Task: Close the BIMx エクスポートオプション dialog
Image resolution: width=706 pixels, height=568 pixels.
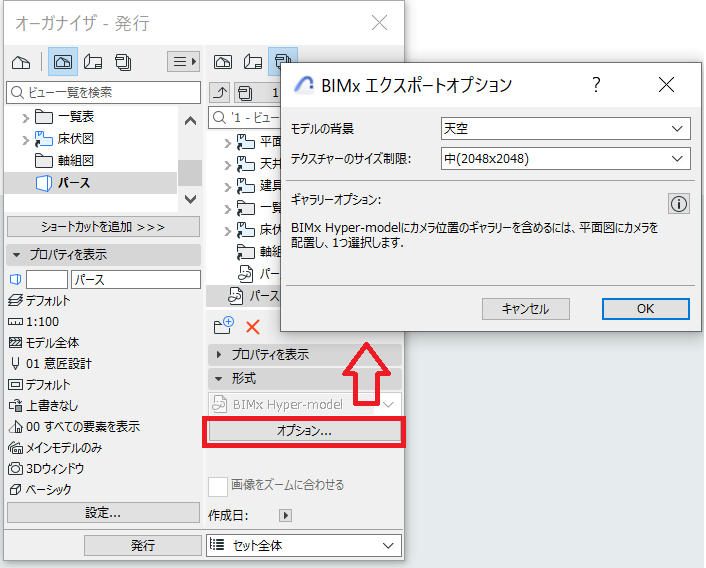Action: pyautogui.click(x=666, y=84)
